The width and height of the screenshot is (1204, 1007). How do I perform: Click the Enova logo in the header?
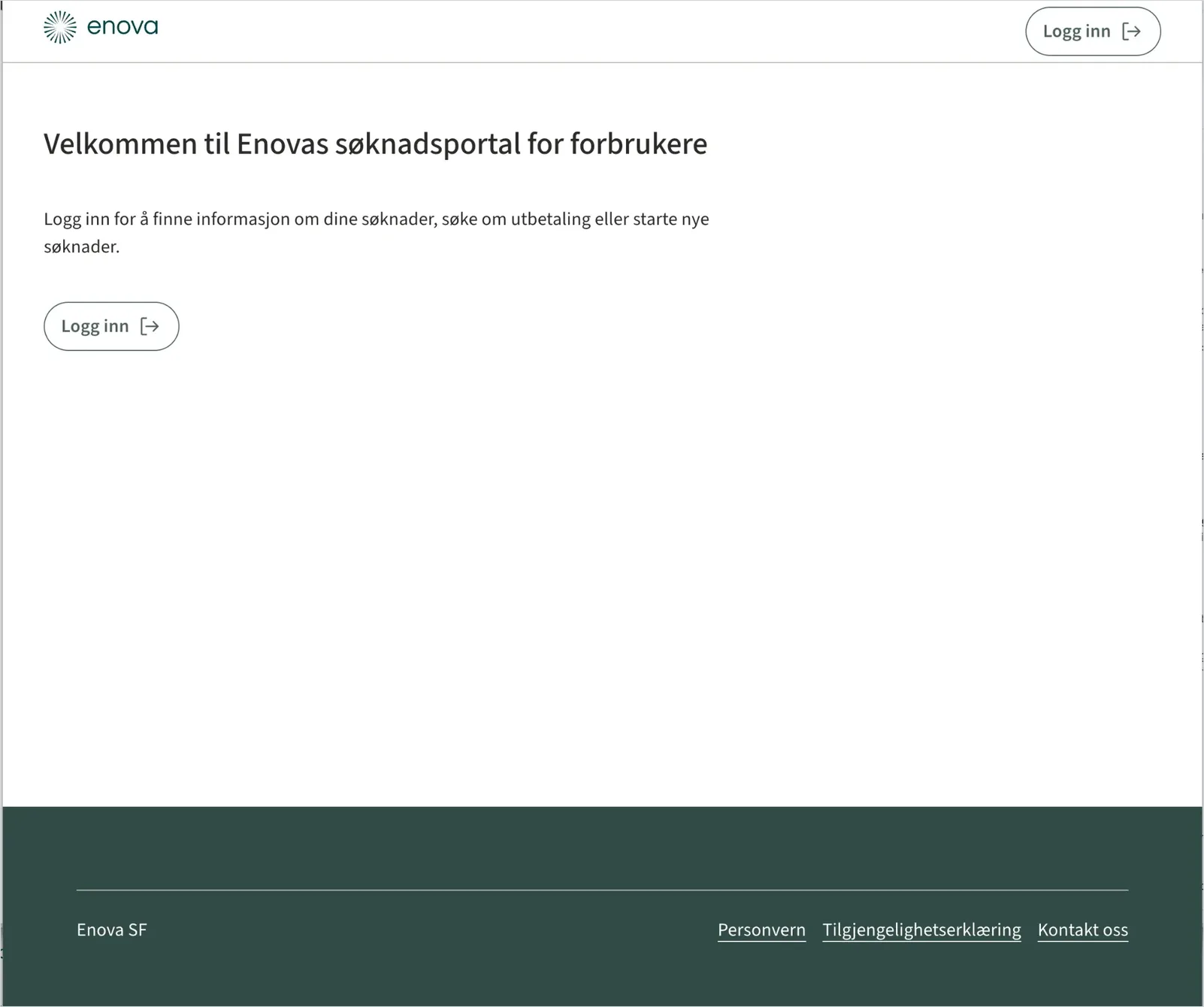(x=101, y=28)
